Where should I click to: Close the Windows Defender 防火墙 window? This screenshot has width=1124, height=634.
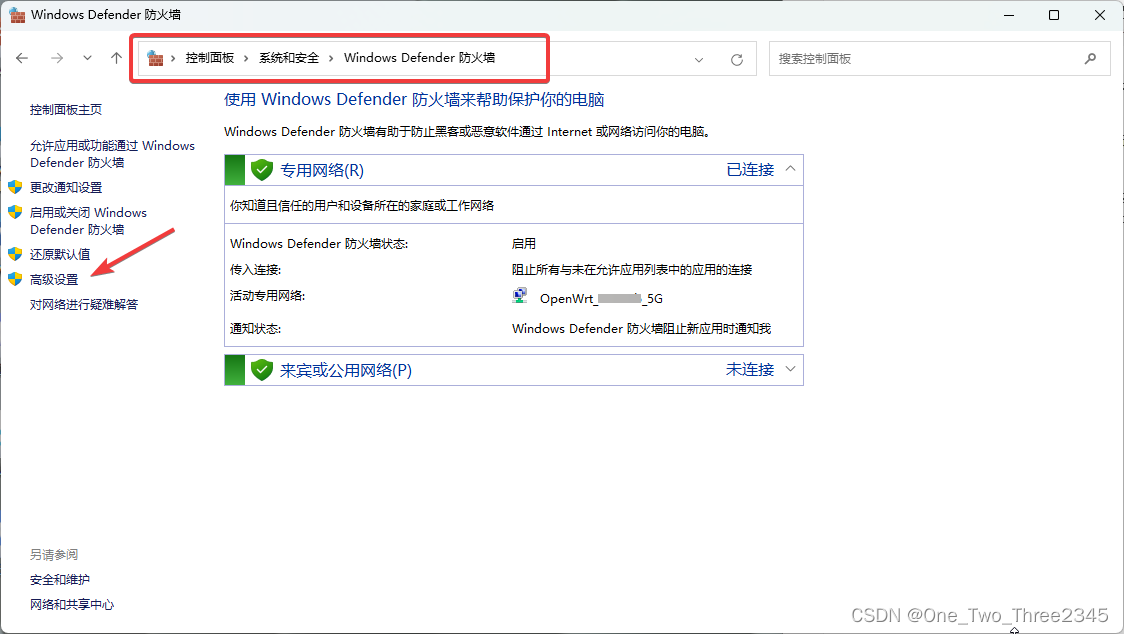tap(1100, 15)
